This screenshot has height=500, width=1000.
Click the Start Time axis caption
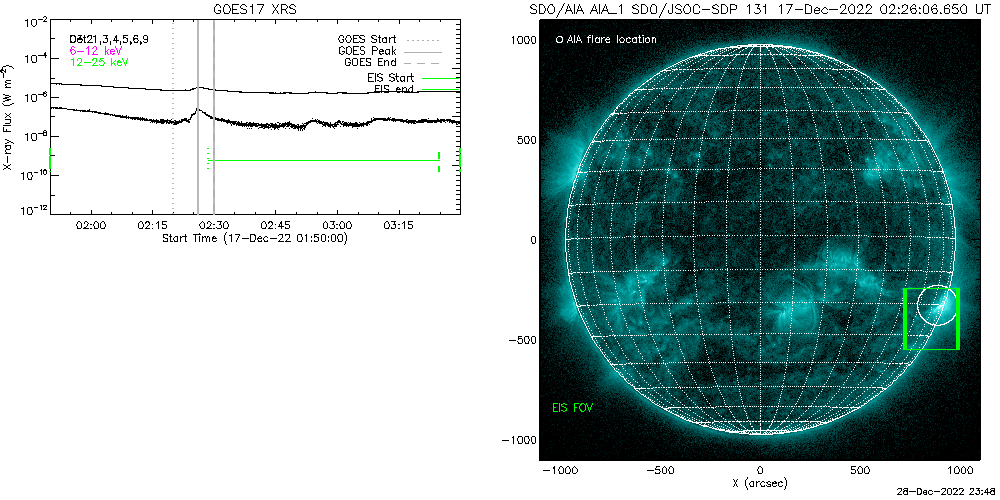tap(254, 238)
